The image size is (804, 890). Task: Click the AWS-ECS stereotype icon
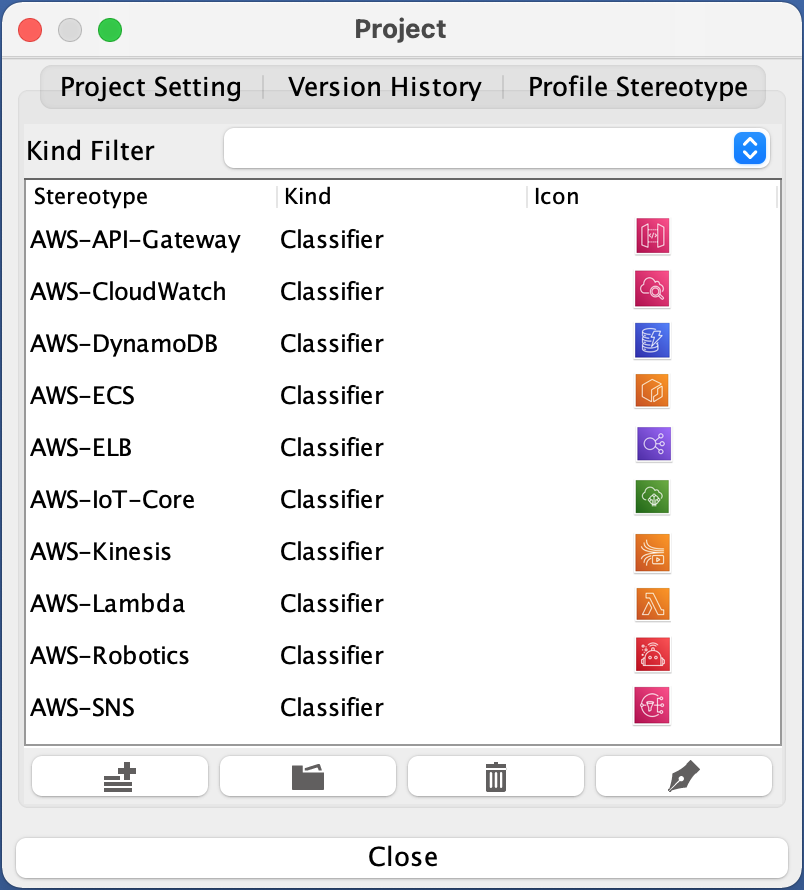[x=652, y=391]
